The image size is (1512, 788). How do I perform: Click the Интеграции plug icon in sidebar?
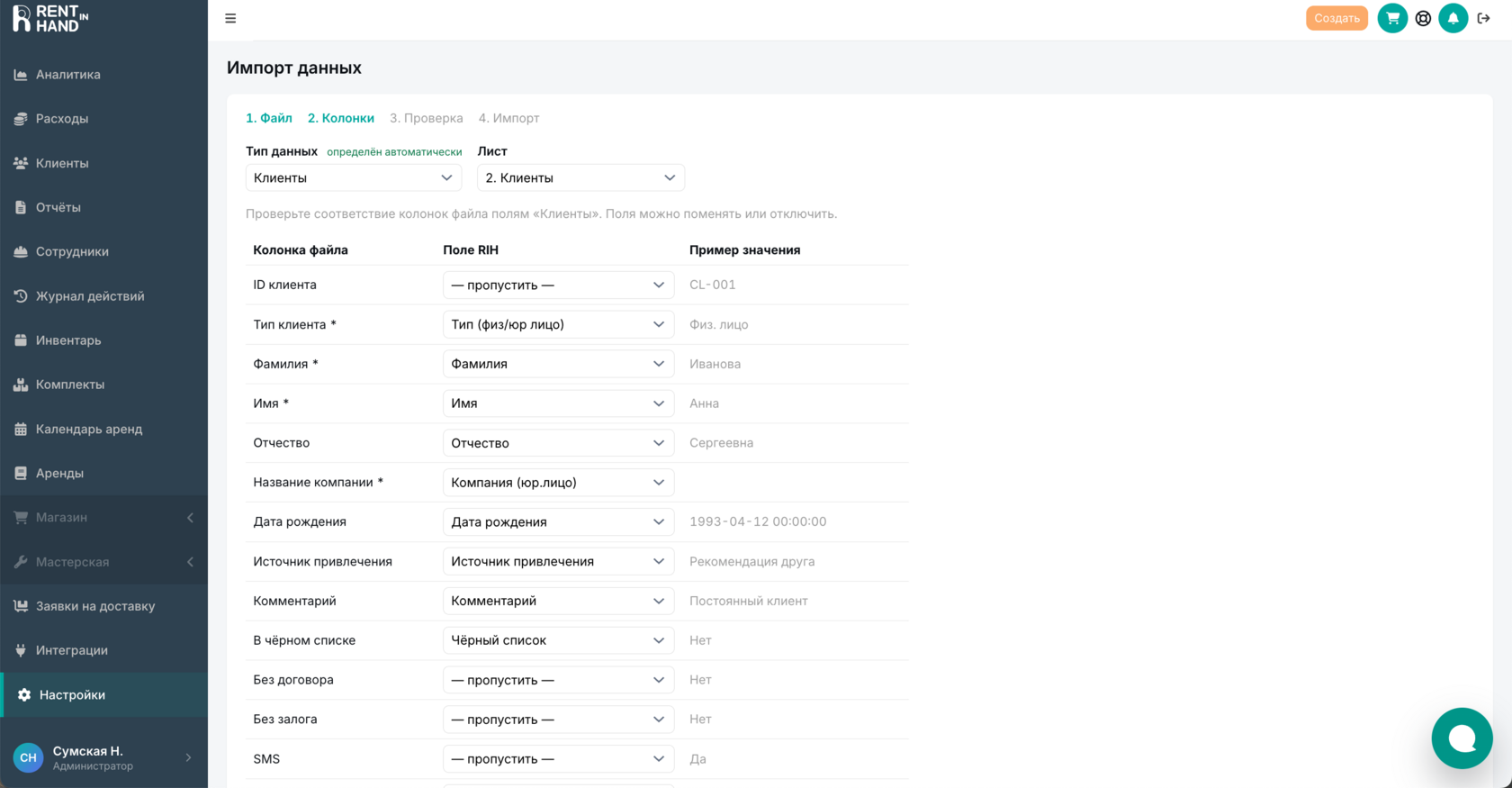(21, 650)
